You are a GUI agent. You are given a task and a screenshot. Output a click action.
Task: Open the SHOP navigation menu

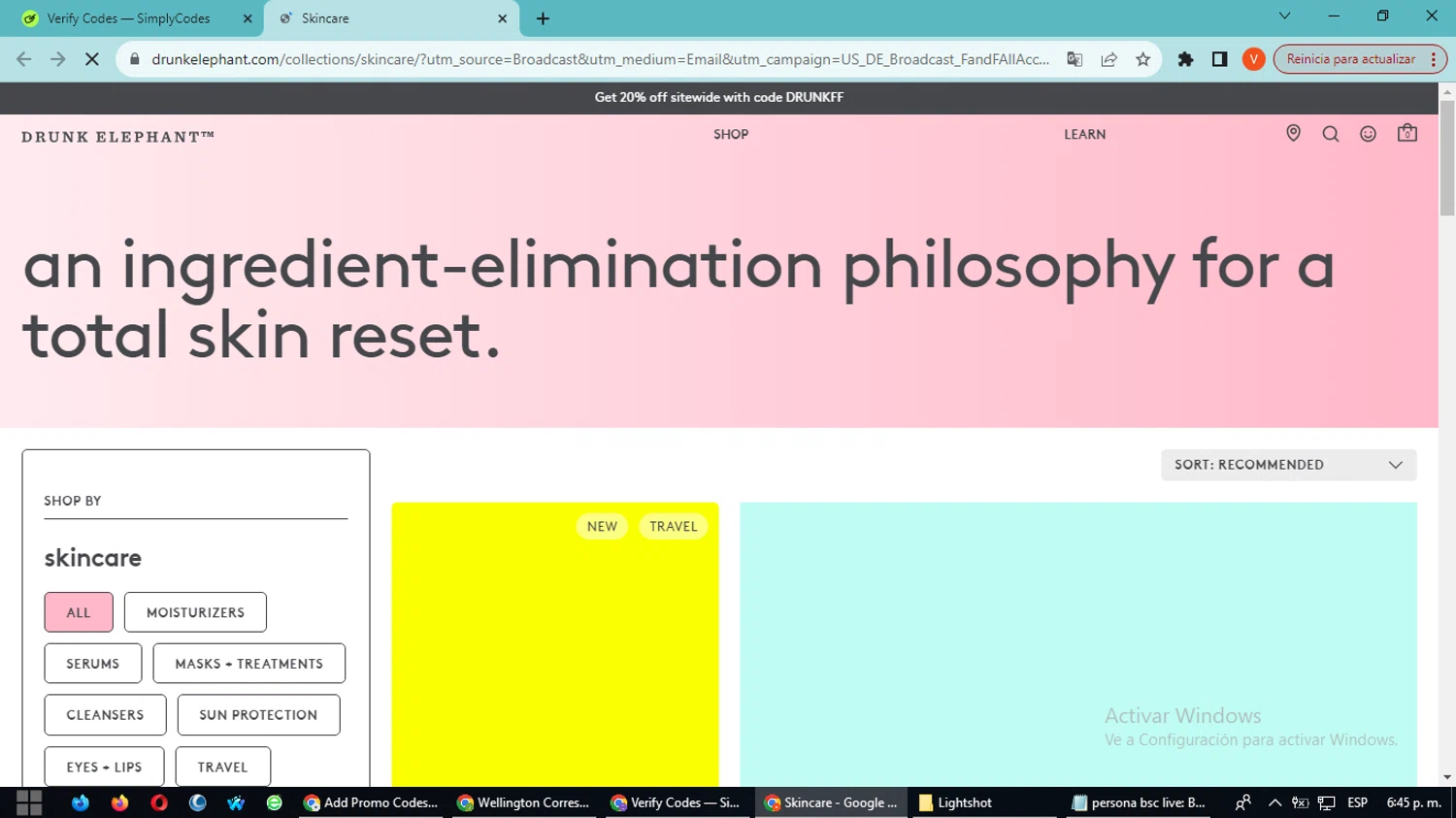pos(731,134)
